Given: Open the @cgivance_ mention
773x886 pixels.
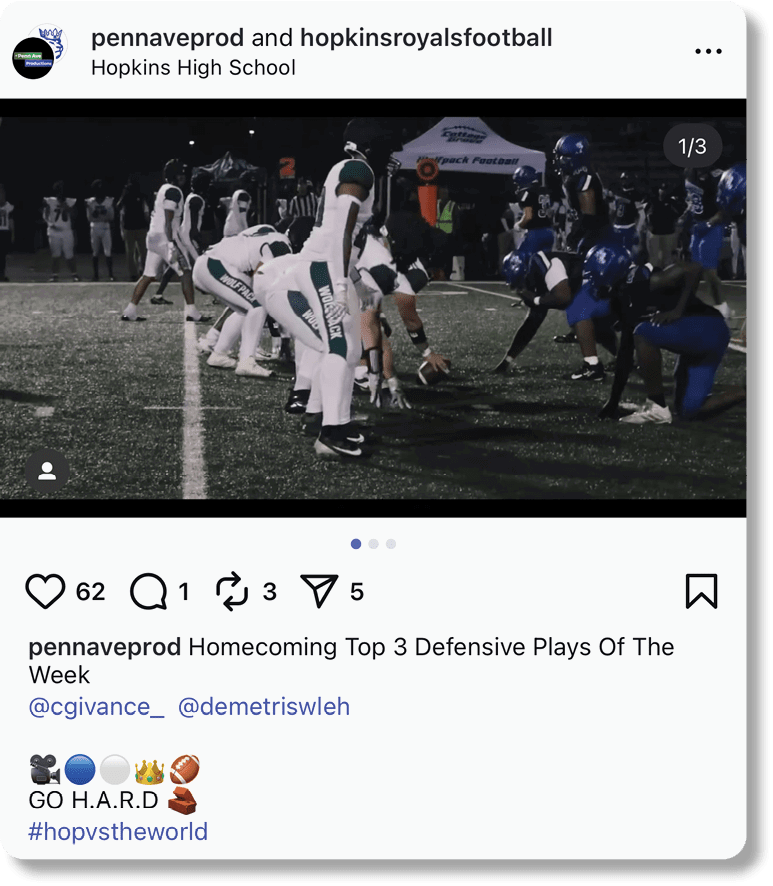Looking at the screenshot, I should pyautogui.click(x=97, y=707).
